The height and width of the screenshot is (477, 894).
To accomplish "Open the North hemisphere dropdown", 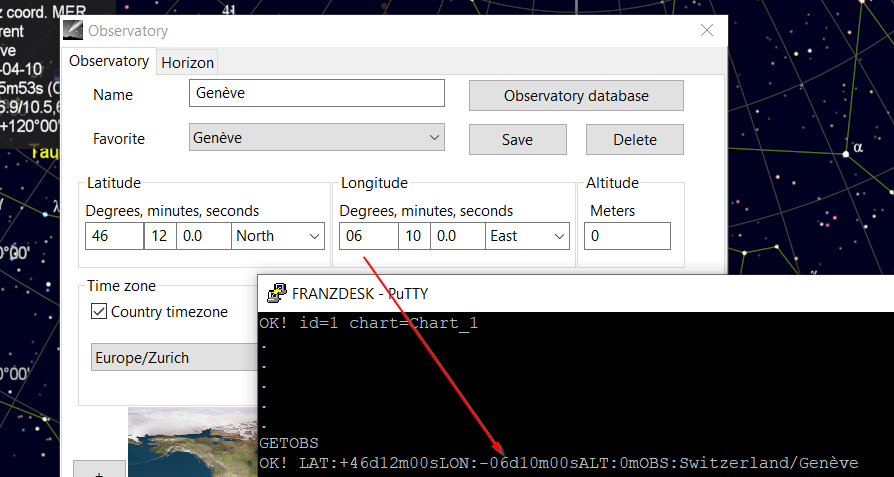I will [278, 236].
